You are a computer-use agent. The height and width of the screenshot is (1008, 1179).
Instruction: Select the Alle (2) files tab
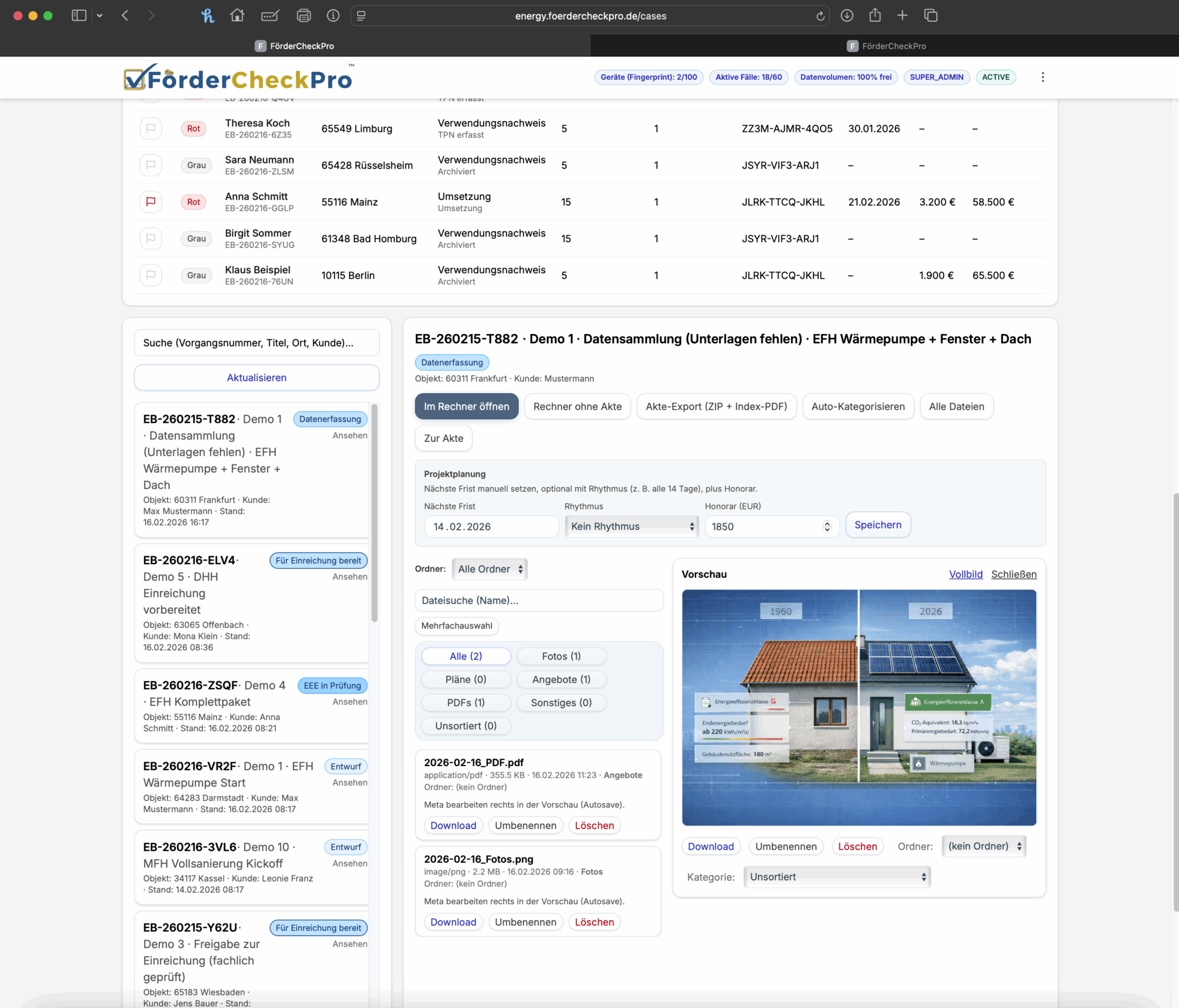click(x=465, y=656)
